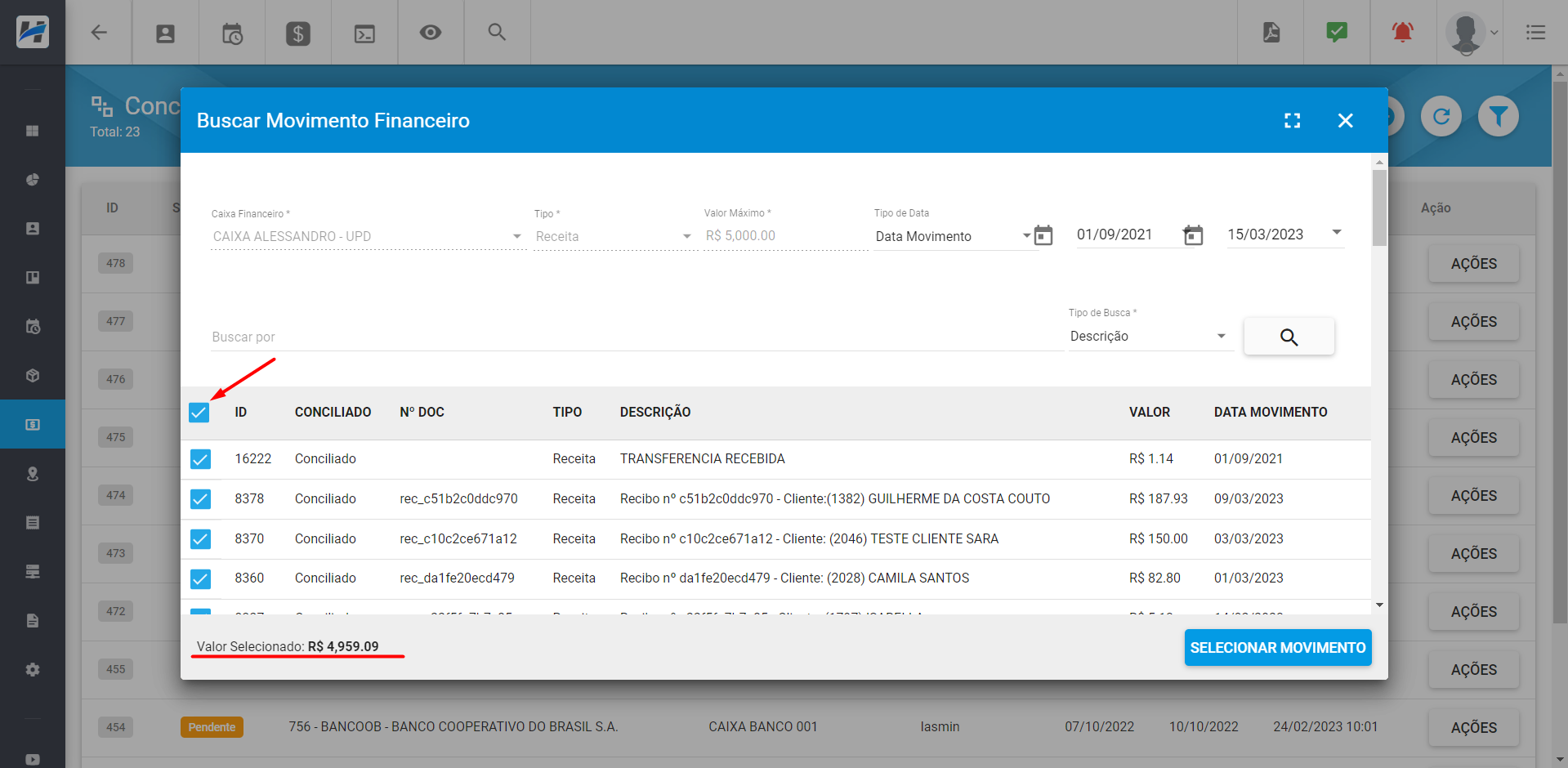
Task: Open the map pin sidebar icon
Action: [x=33, y=474]
